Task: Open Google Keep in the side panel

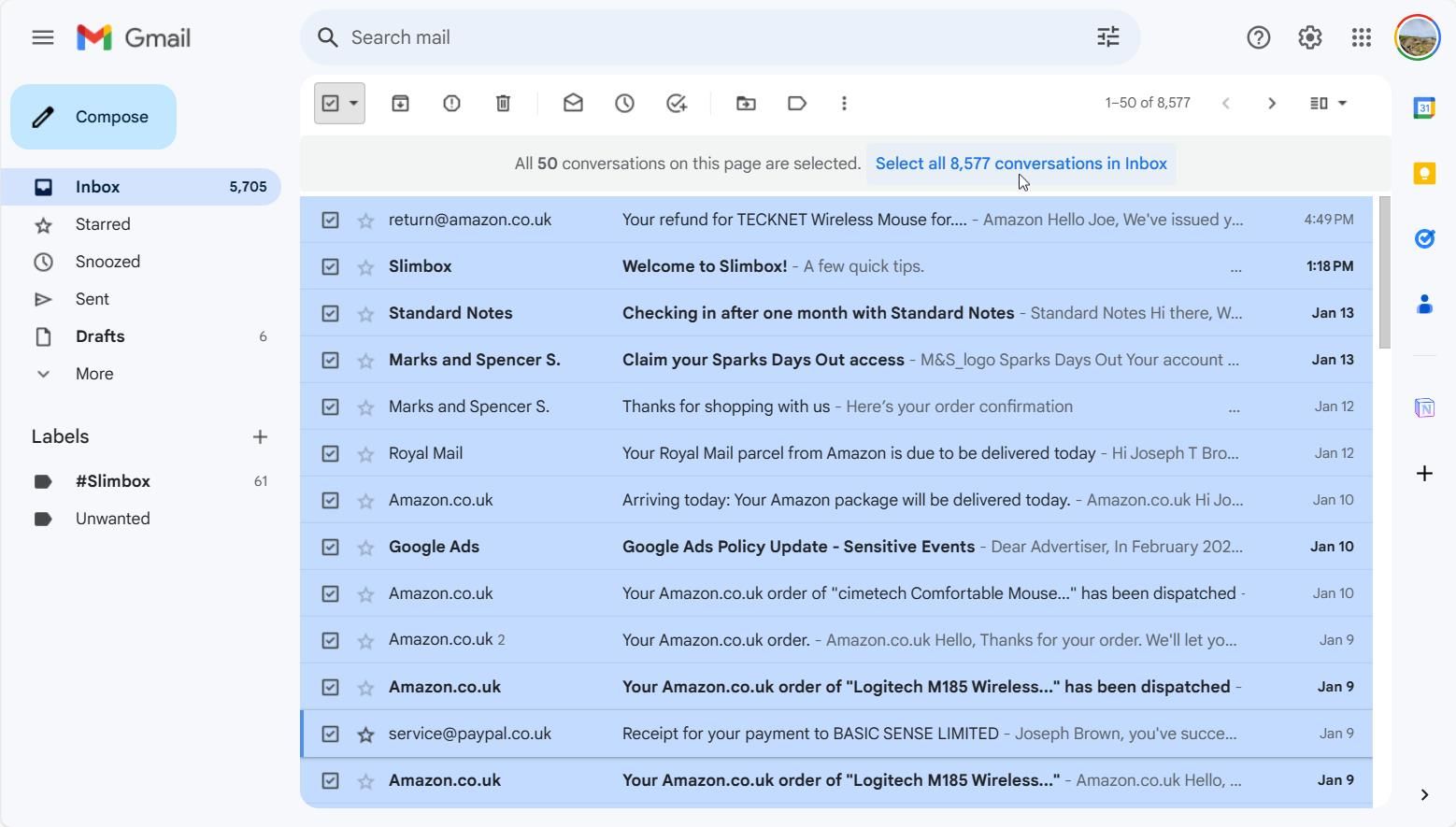Action: (x=1424, y=173)
